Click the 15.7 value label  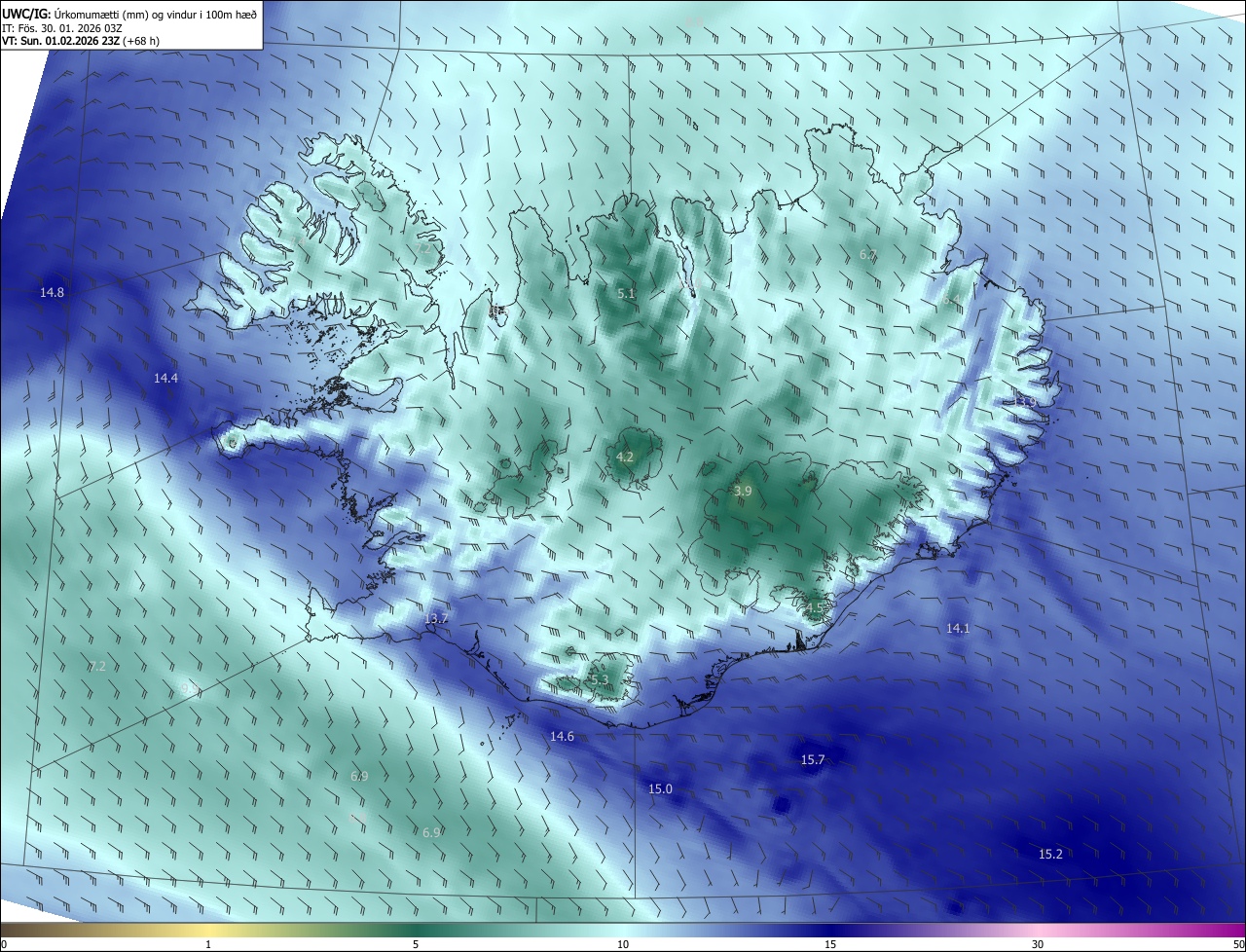(813, 760)
